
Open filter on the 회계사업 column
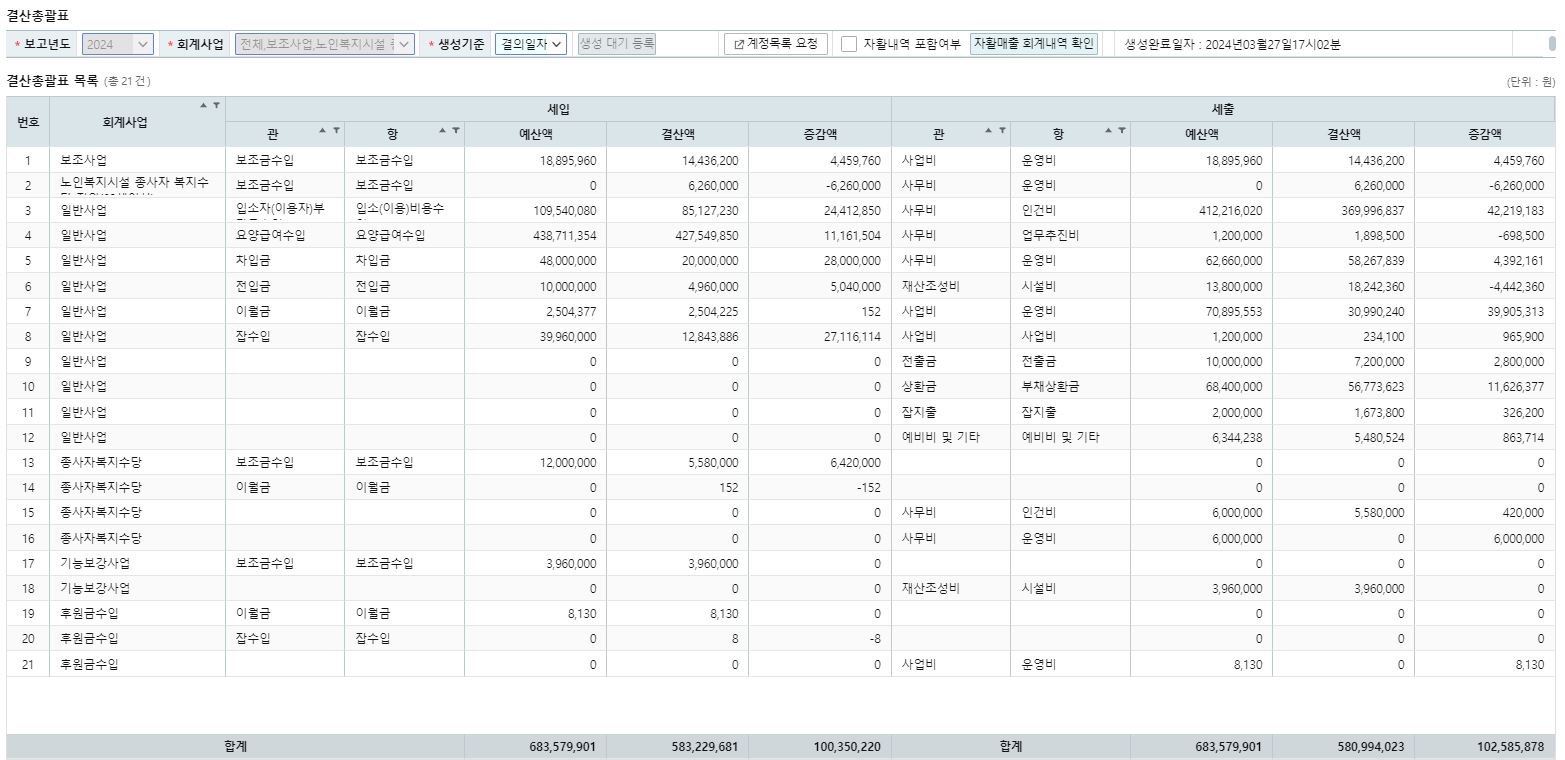pos(216,105)
